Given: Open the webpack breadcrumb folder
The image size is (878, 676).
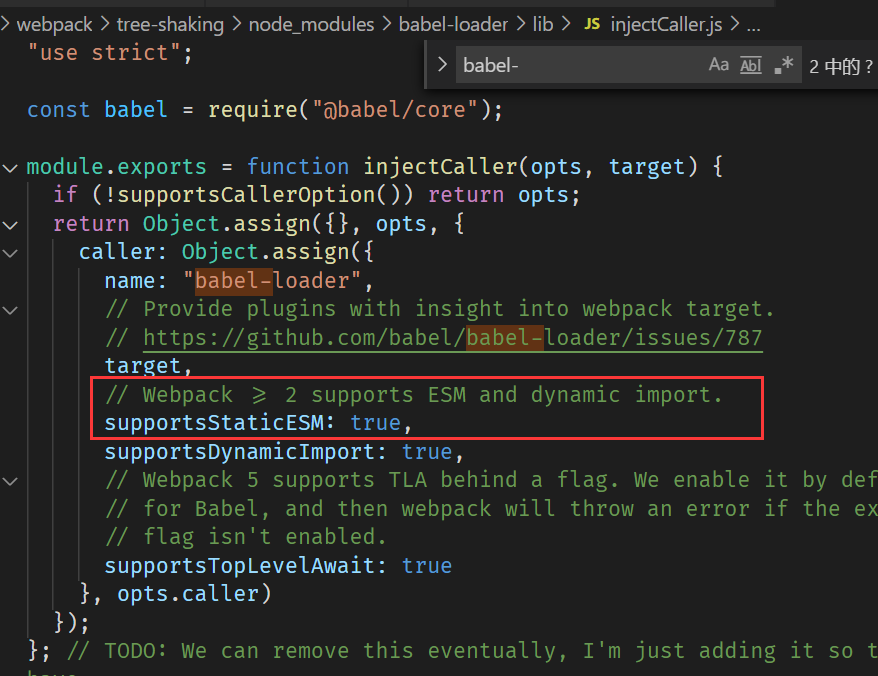Looking at the screenshot, I should (54, 24).
